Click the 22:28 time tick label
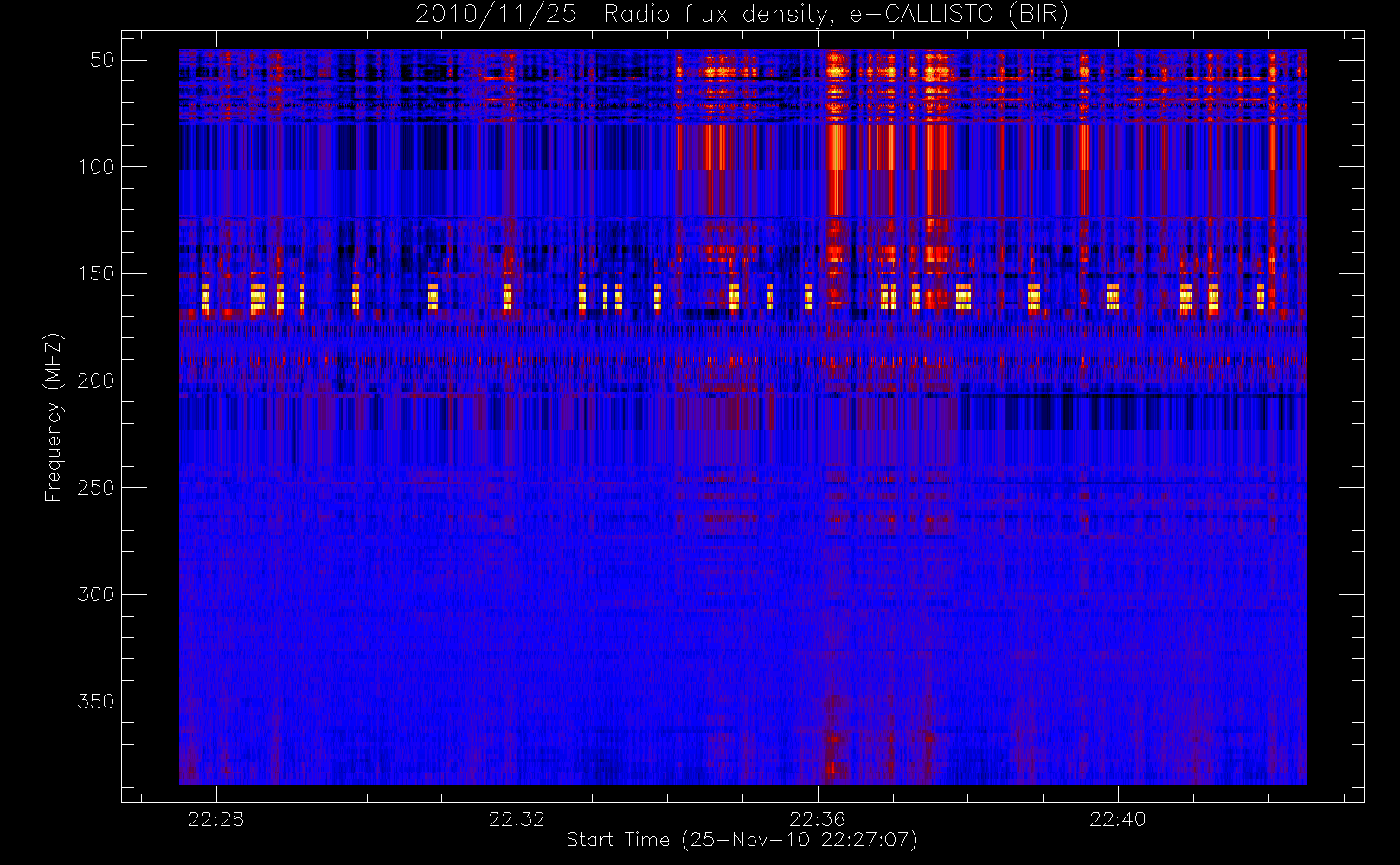 [216, 819]
